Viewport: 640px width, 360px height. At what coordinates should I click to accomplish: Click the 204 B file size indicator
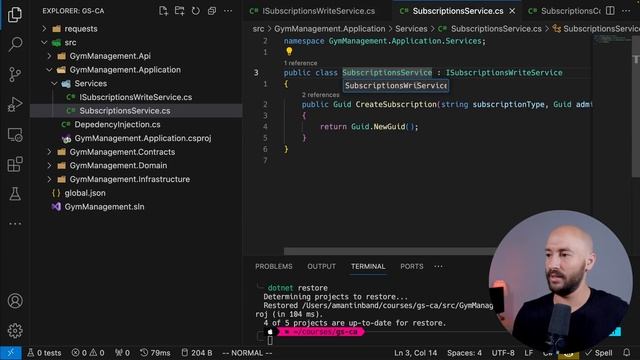197,353
